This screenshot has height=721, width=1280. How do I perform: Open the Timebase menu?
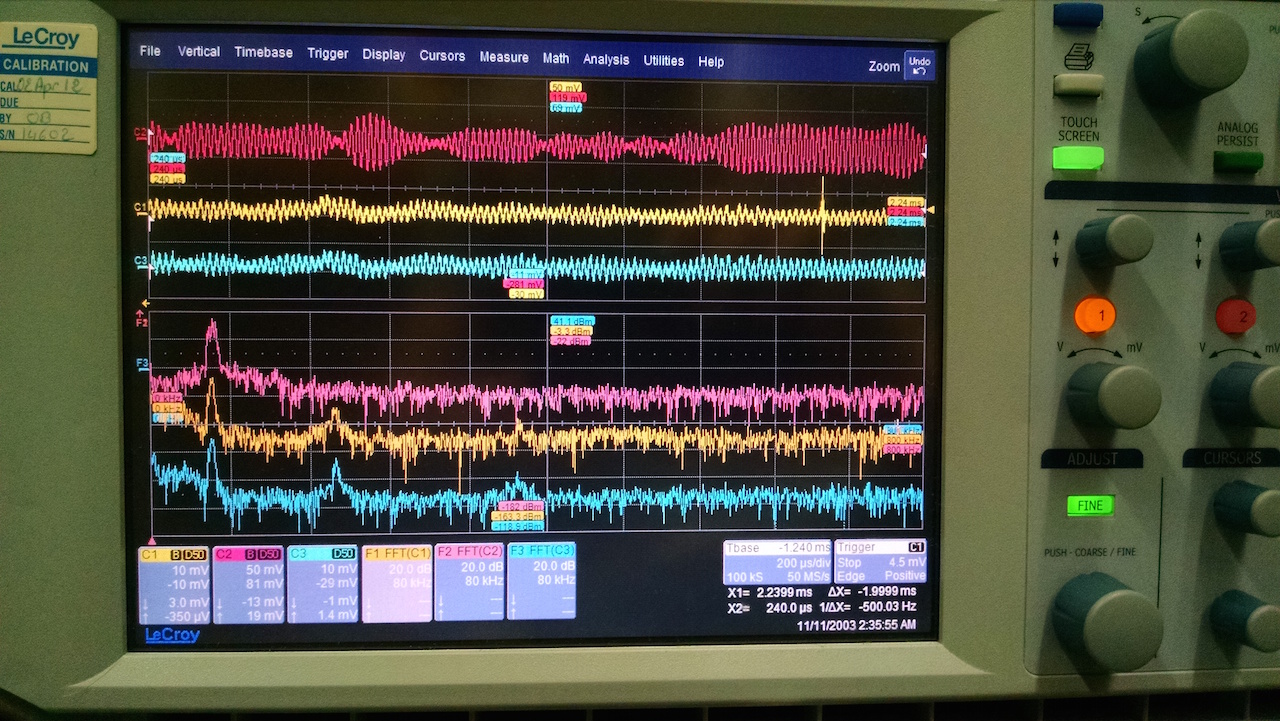pyautogui.click(x=263, y=53)
